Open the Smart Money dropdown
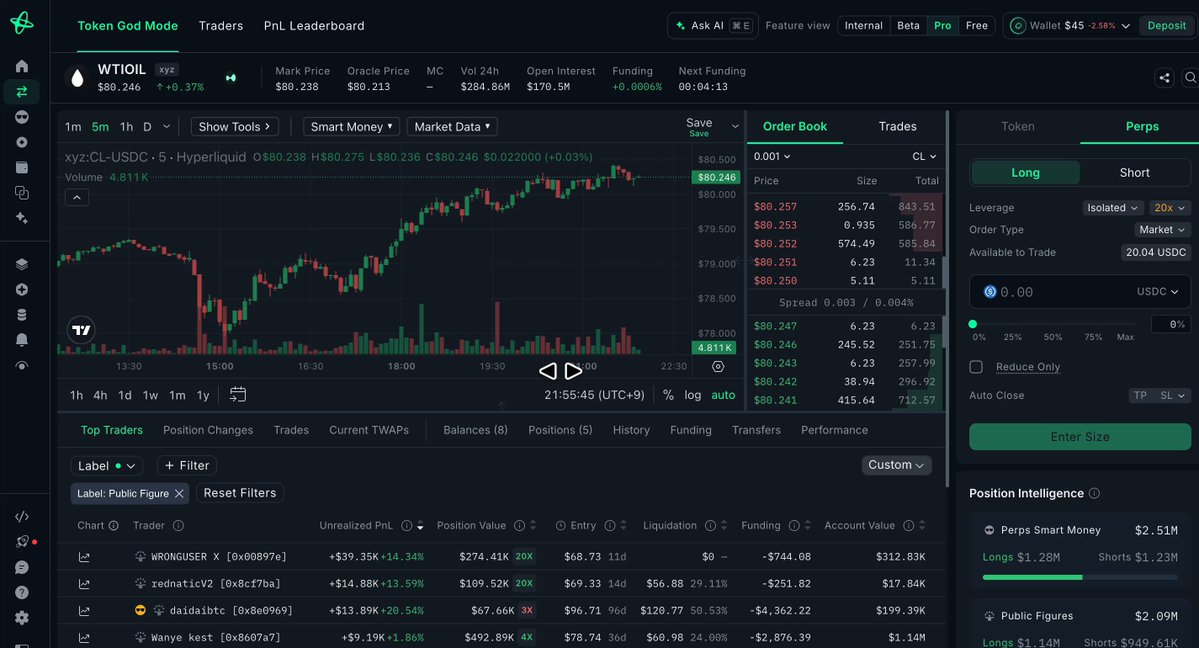The height and width of the screenshot is (648, 1199). coord(351,127)
